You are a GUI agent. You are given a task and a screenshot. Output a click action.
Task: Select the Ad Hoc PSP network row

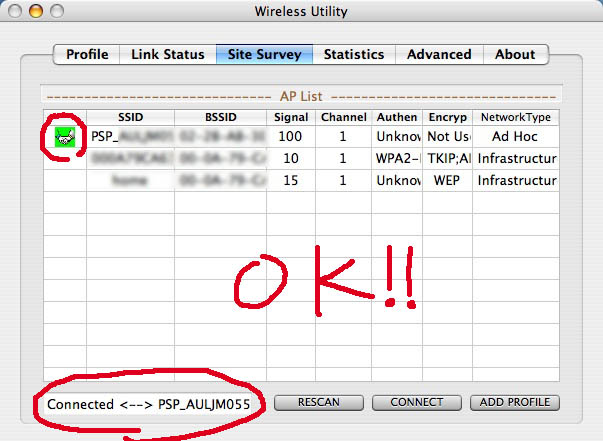[300, 136]
